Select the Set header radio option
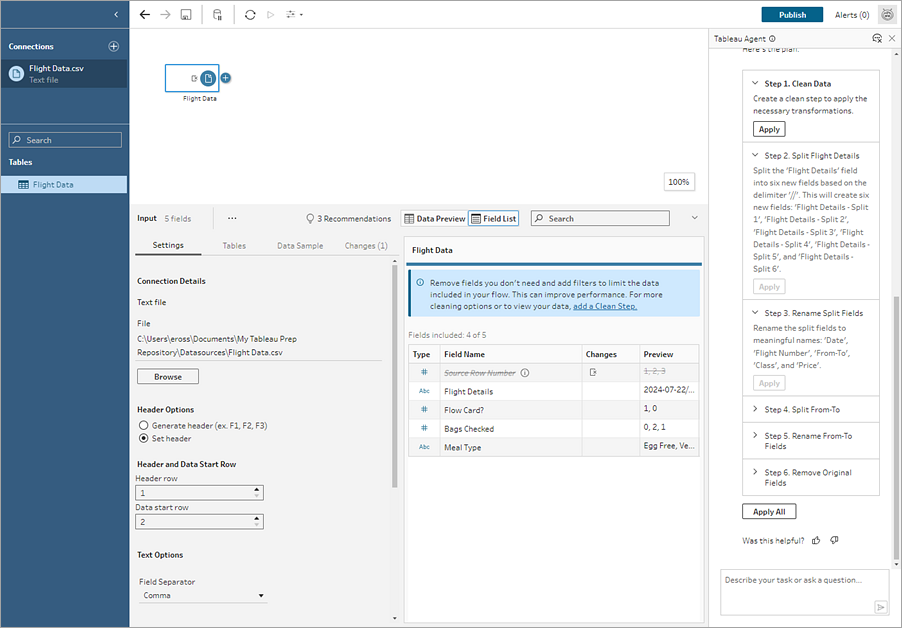This screenshot has height=628, width=902. 143,439
